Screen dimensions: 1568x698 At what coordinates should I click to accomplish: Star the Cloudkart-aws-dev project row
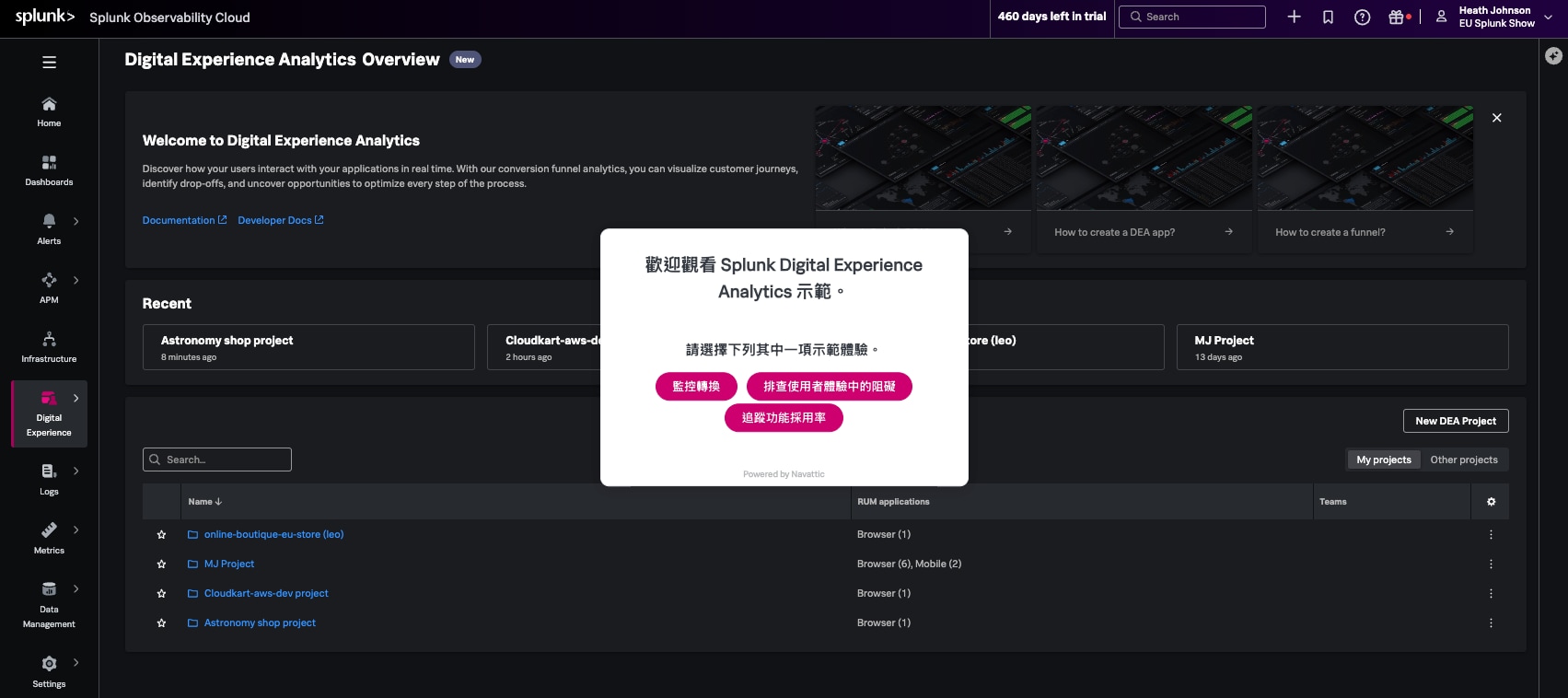pos(162,593)
